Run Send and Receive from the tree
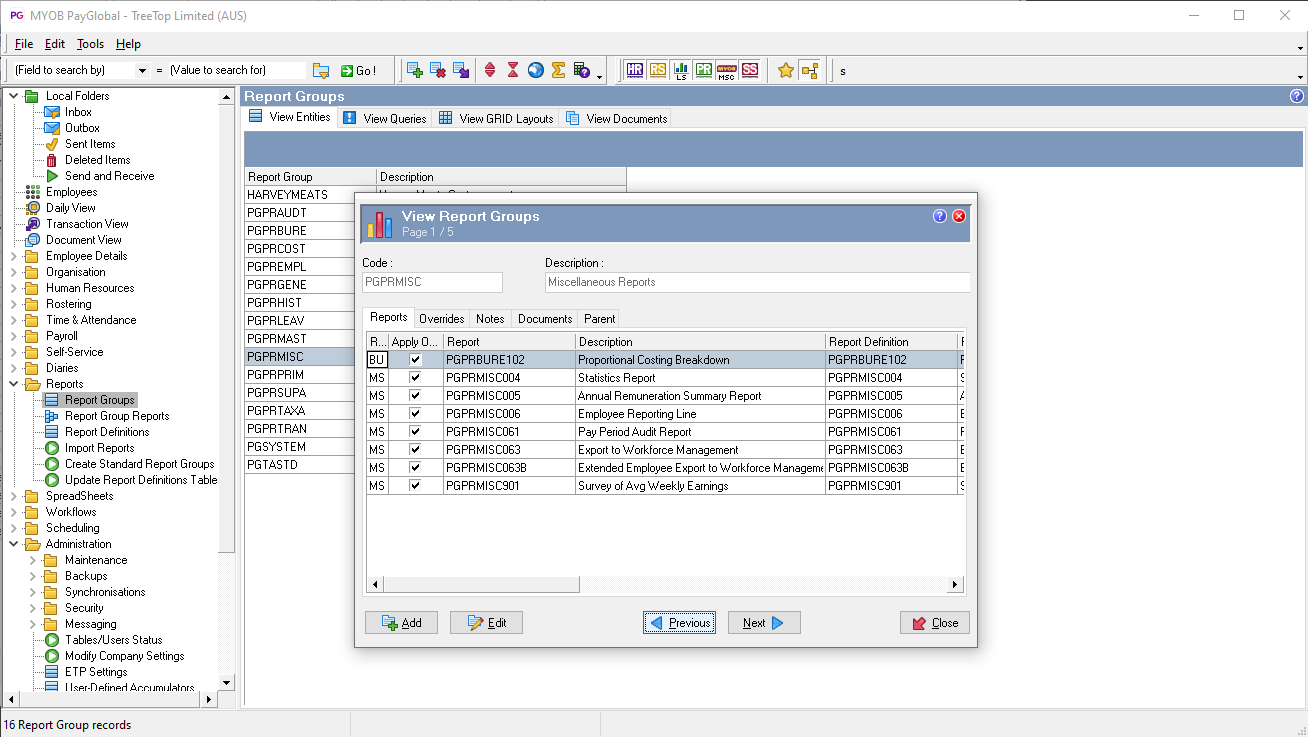Screen dimensions: 1308x737 (x=109, y=176)
